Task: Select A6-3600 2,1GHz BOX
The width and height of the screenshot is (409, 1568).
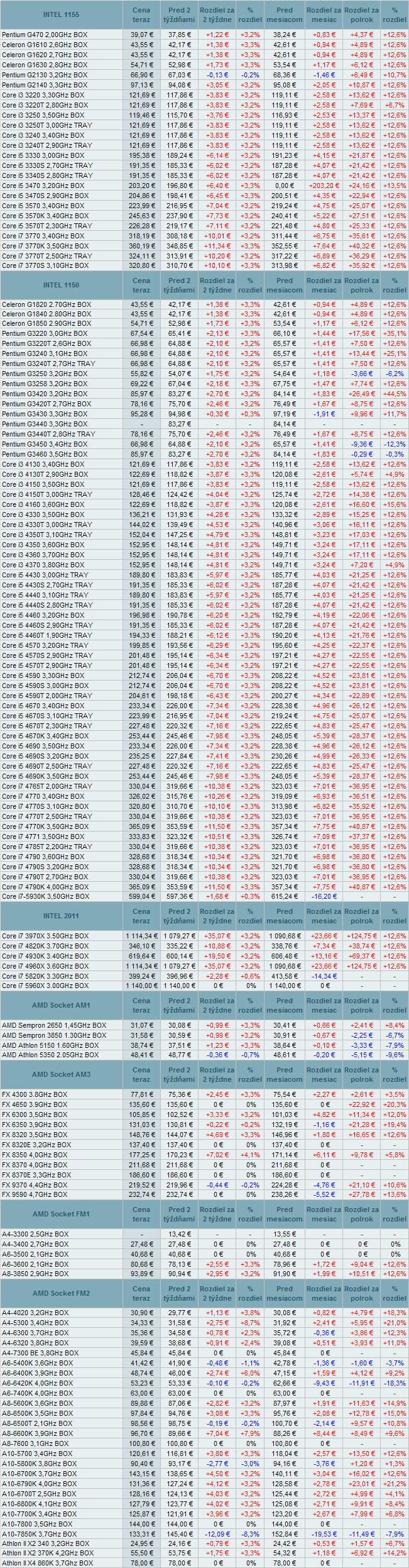Action: [x=35, y=1264]
